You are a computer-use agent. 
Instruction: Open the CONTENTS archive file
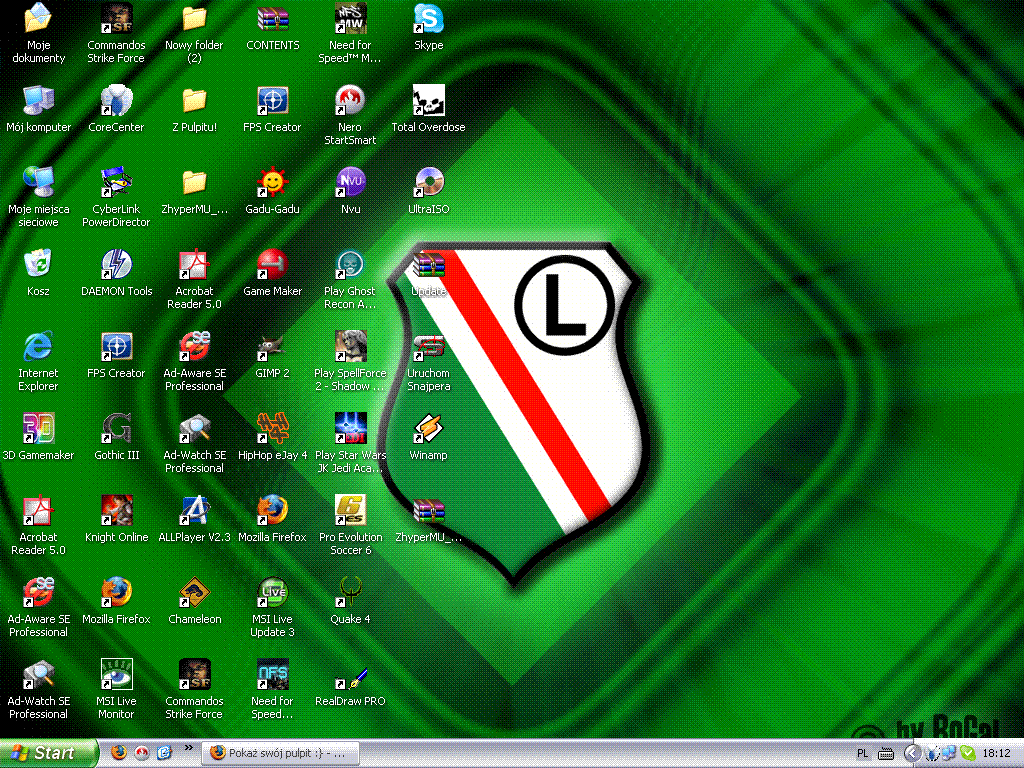coord(272,19)
